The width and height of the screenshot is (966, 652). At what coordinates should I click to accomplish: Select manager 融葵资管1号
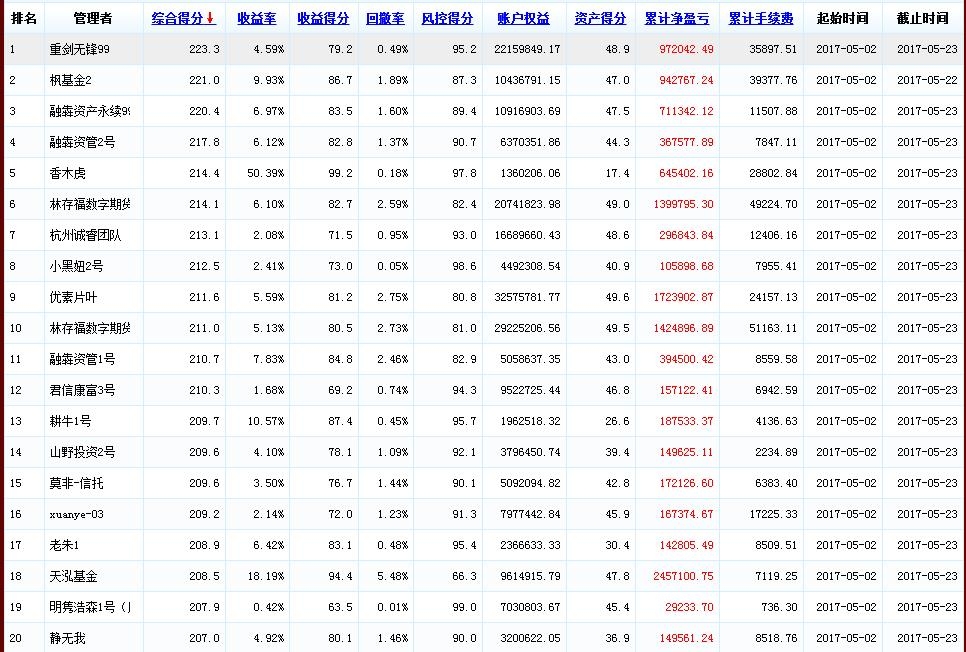click(82, 359)
